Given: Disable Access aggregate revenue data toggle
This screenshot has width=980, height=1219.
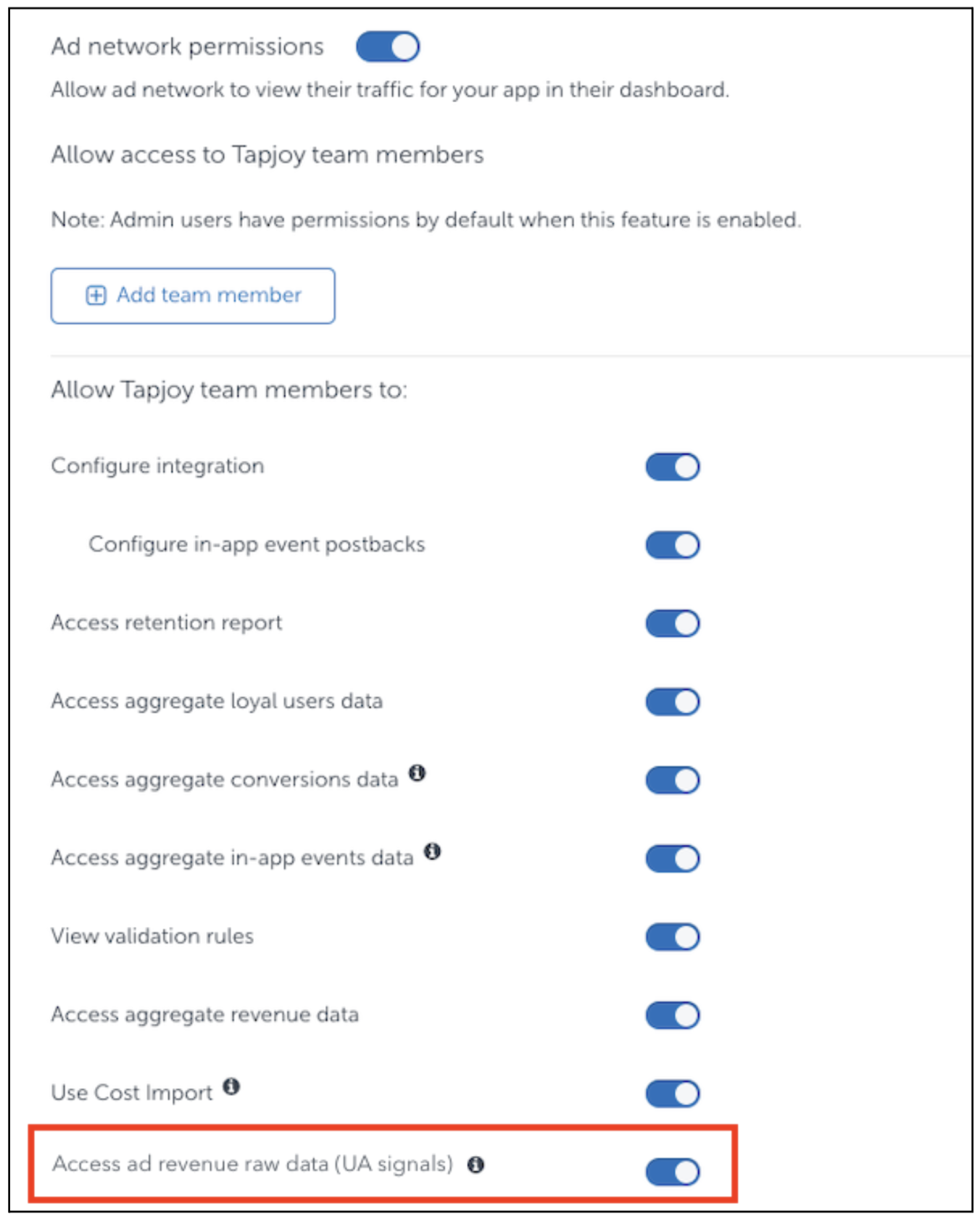Looking at the screenshot, I should point(673,1015).
